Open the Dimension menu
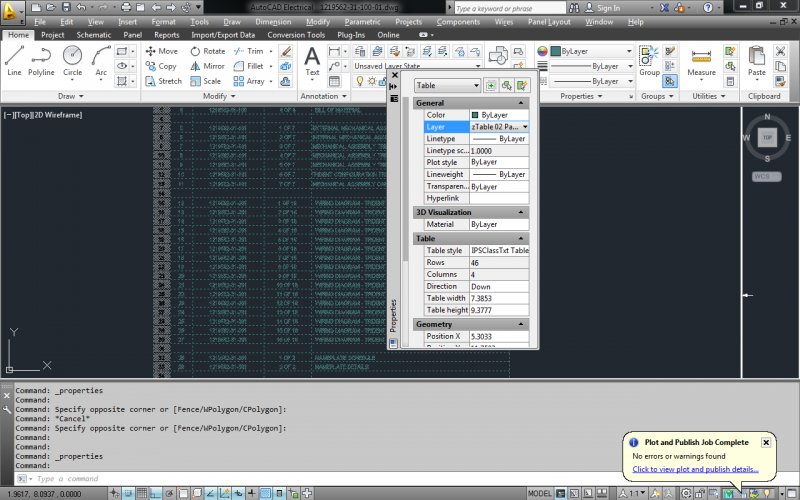 tap(273, 21)
